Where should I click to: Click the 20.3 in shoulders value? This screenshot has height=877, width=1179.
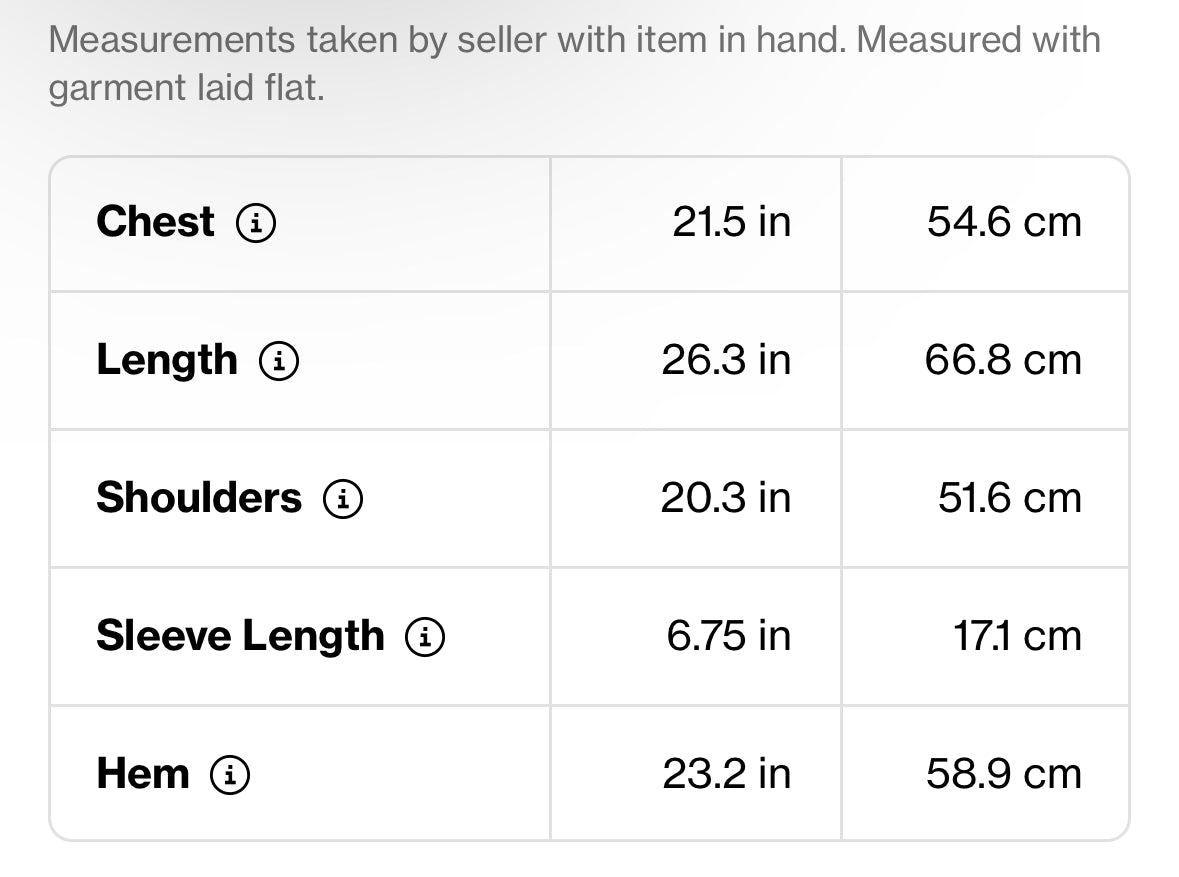click(726, 499)
